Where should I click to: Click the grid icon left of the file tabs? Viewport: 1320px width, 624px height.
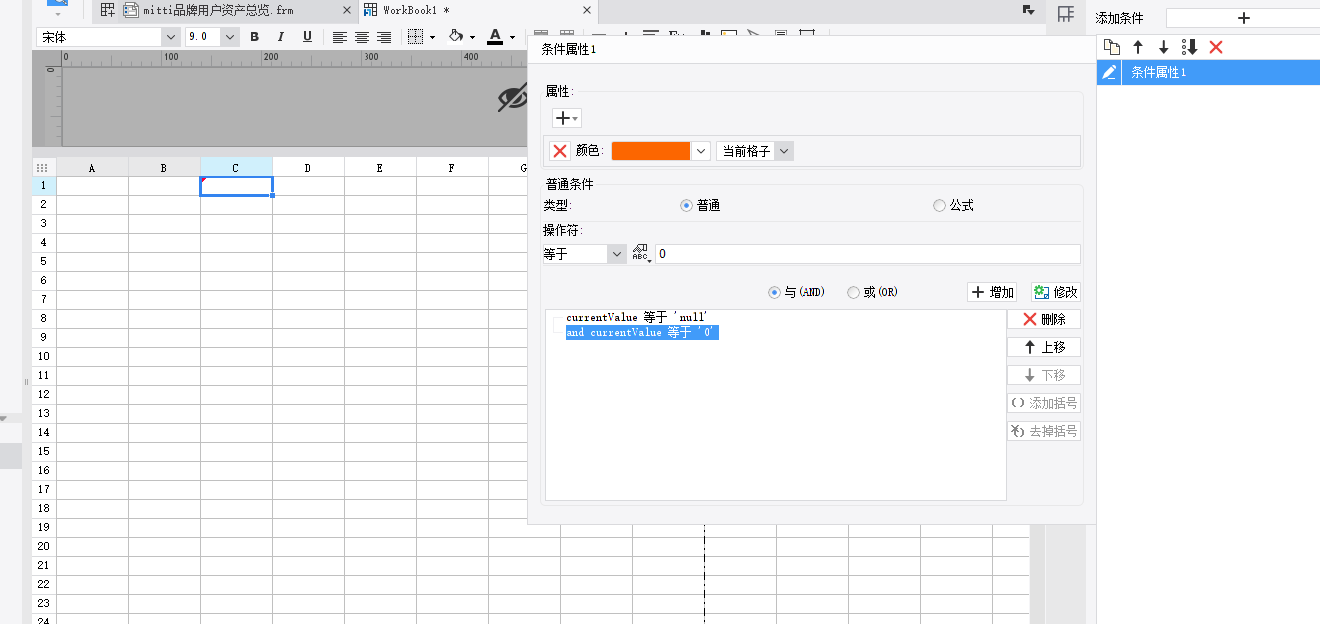pyautogui.click(x=108, y=10)
